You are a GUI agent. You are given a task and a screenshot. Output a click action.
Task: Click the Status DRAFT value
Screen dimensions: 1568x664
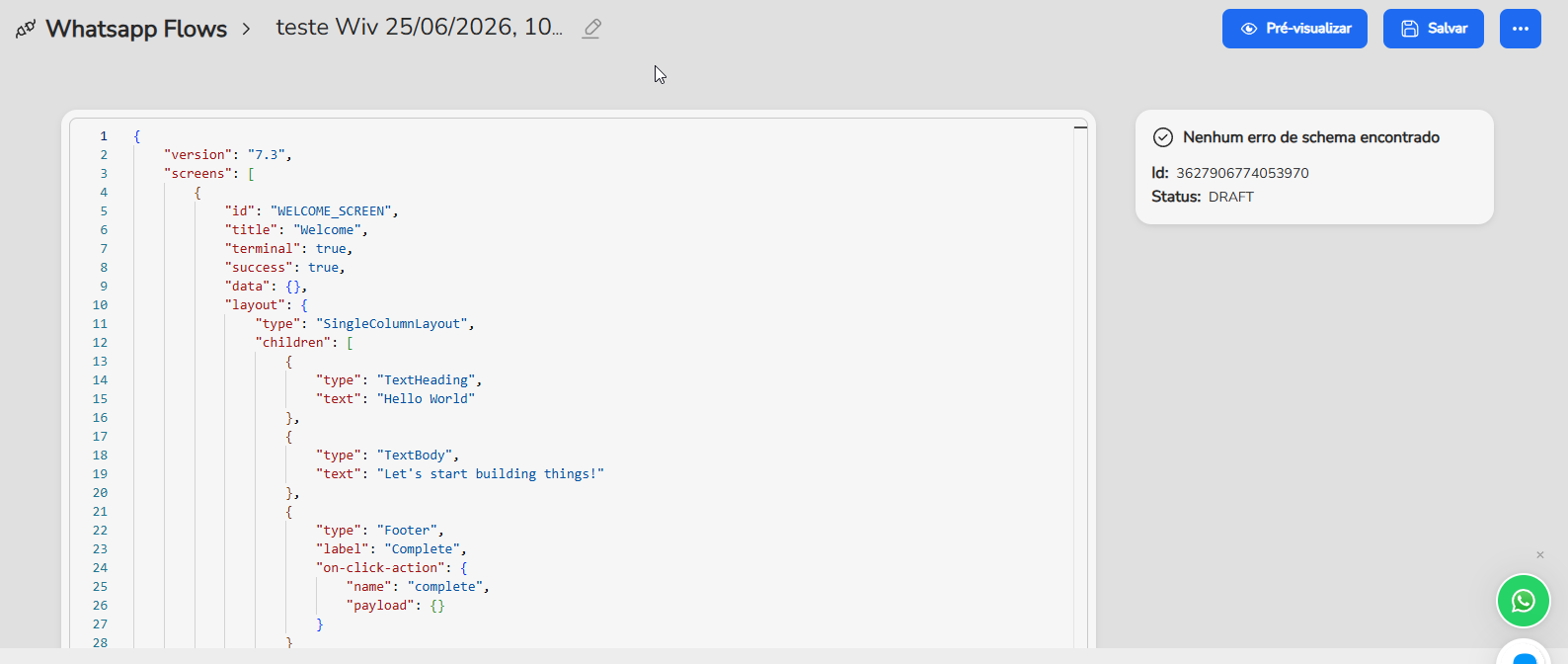(1231, 197)
